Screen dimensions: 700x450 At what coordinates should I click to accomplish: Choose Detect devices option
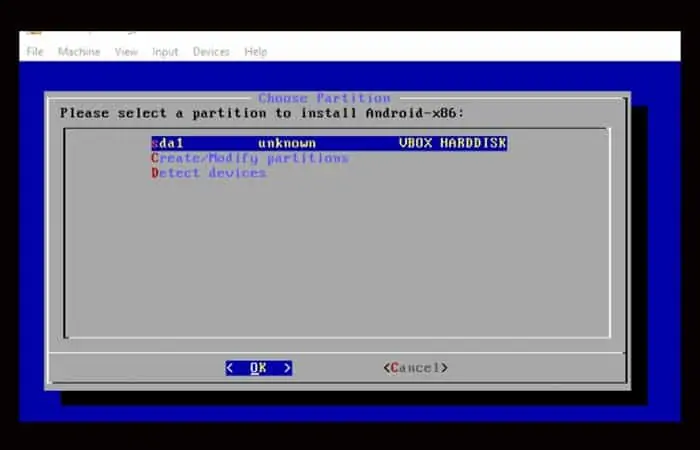(208, 173)
